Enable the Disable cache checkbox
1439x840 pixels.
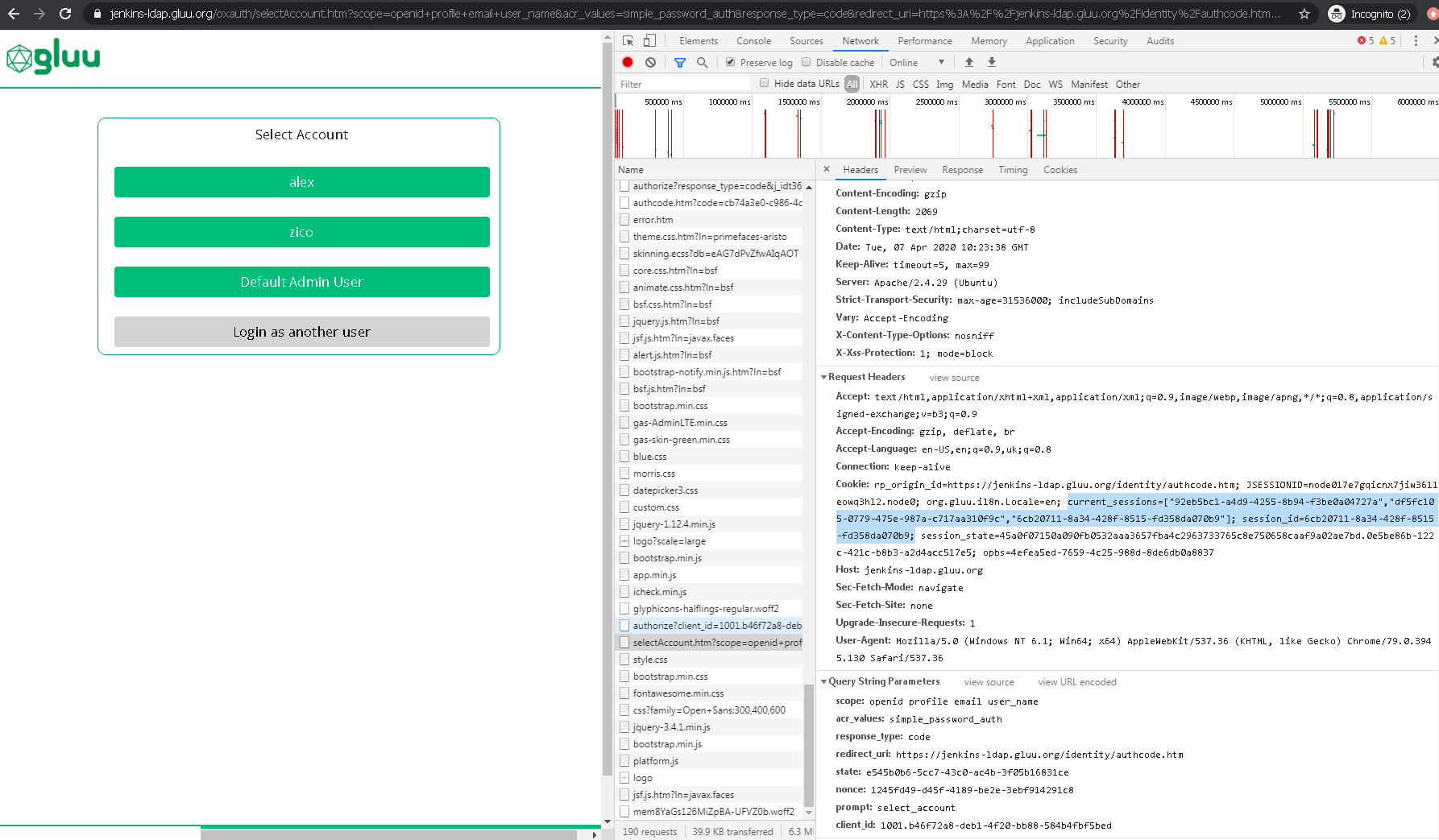coord(806,62)
